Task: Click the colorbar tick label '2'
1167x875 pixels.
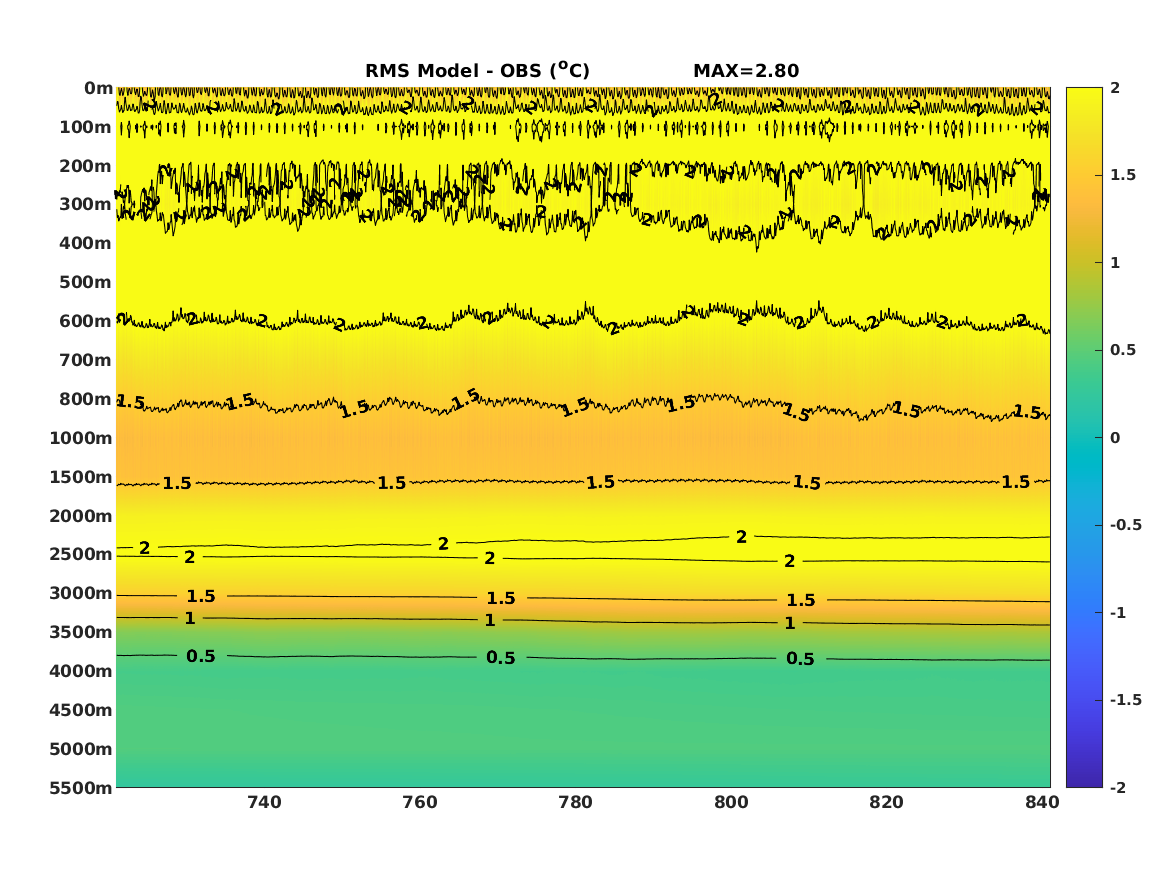Action: click(1115, 88)
